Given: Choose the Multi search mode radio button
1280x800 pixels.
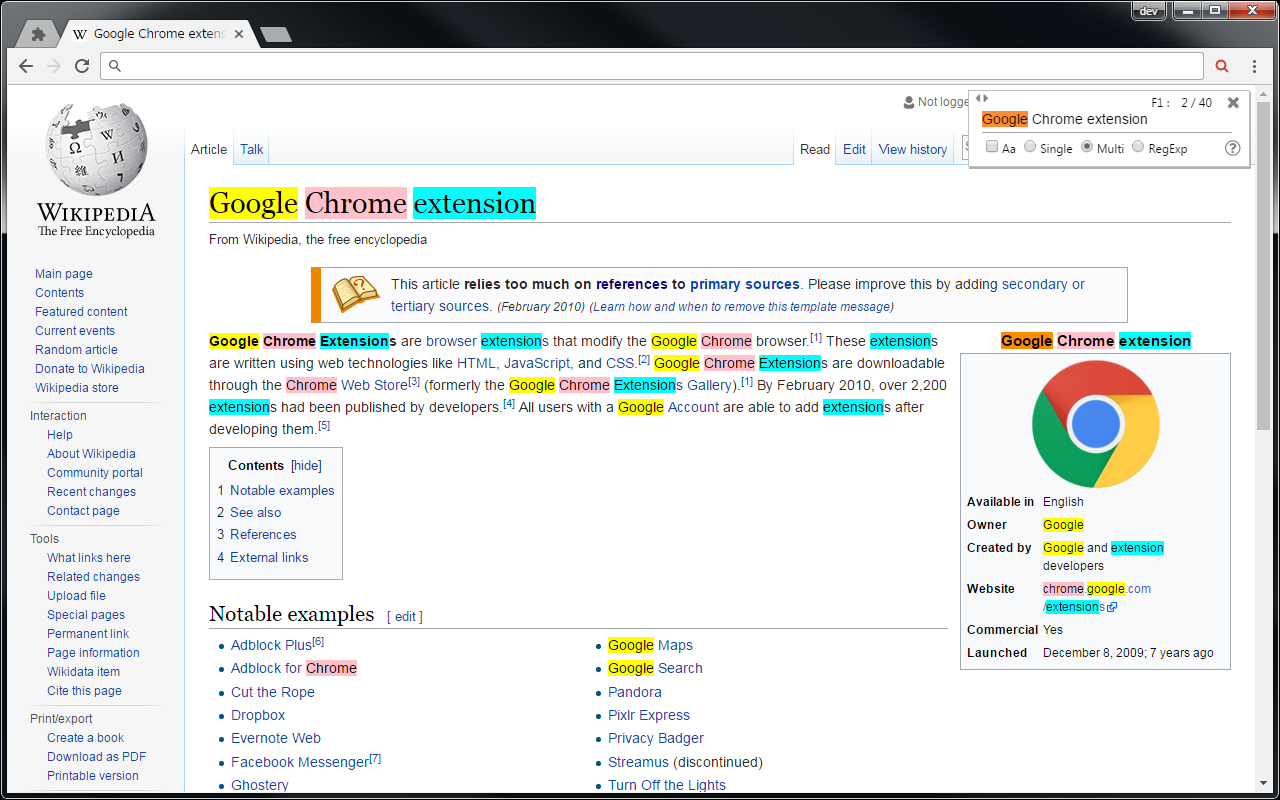Looking at the screenshot, I should [x=1087, y=147].
